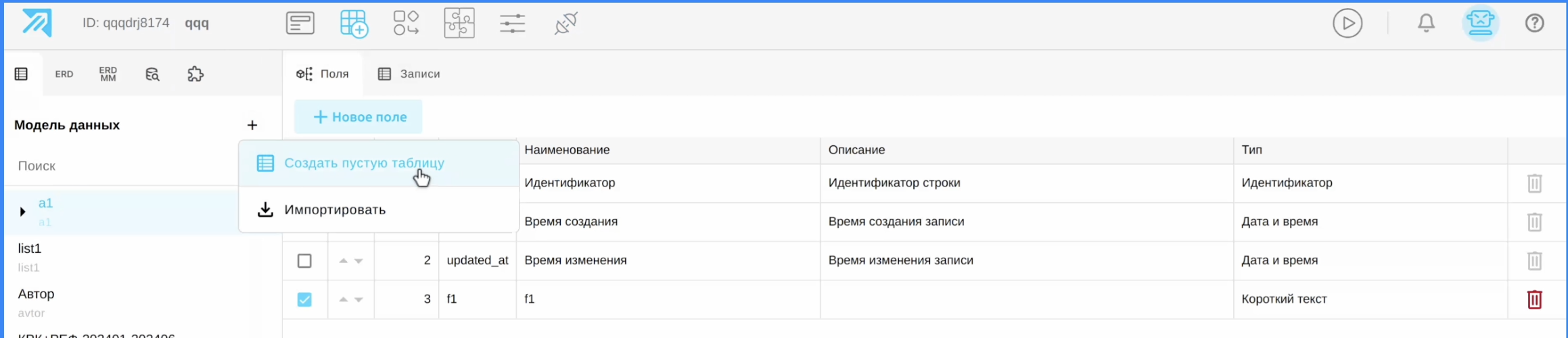Expand the a1 table tree arrow
1568x338 pixels.
(22, 212)
